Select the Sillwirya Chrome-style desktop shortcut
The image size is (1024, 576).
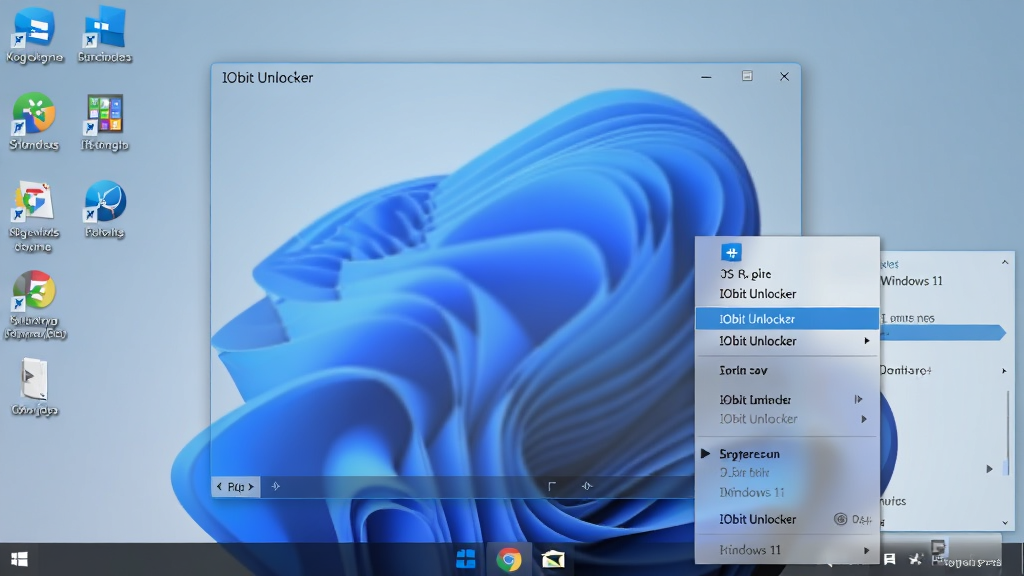coord(35,305)
